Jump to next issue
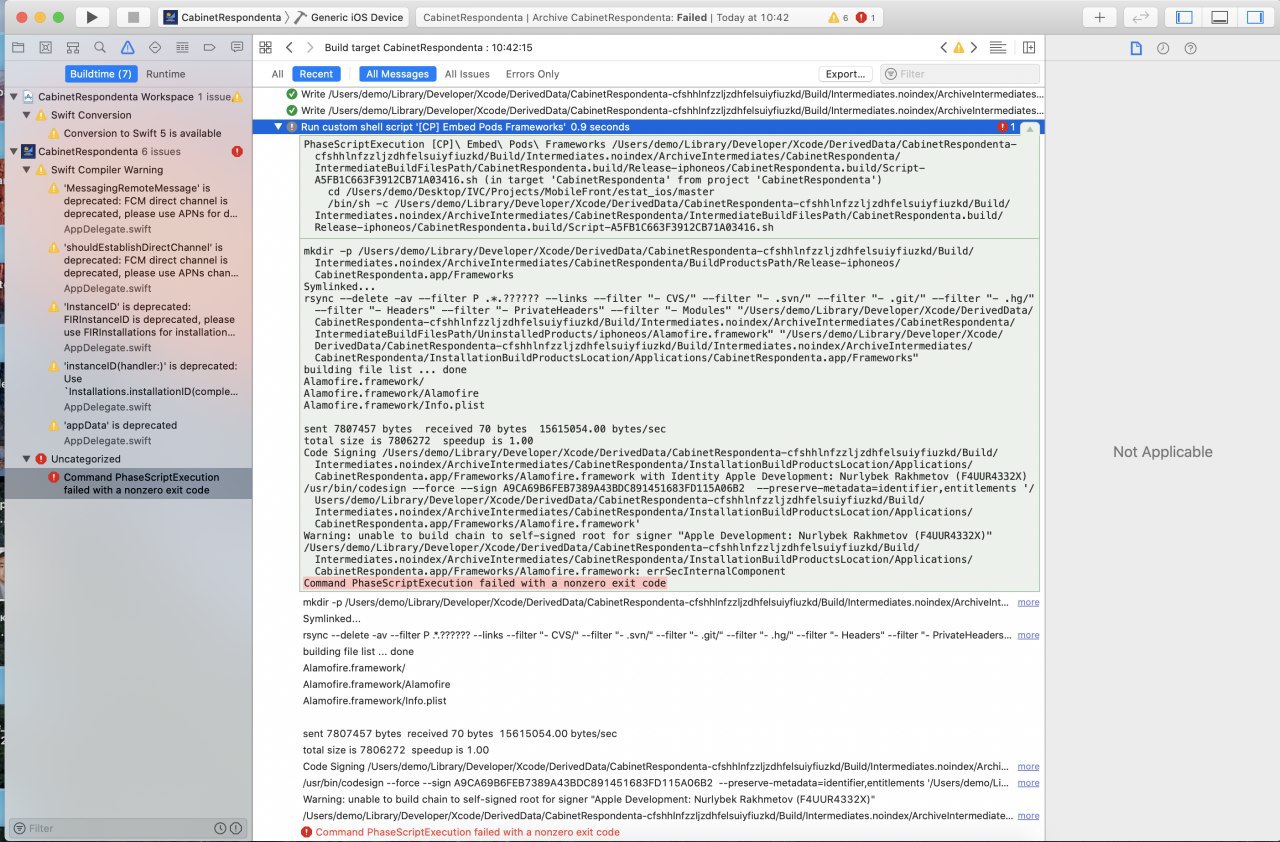1280x842 pixels. pyautogui.click(x=972, y=47)
